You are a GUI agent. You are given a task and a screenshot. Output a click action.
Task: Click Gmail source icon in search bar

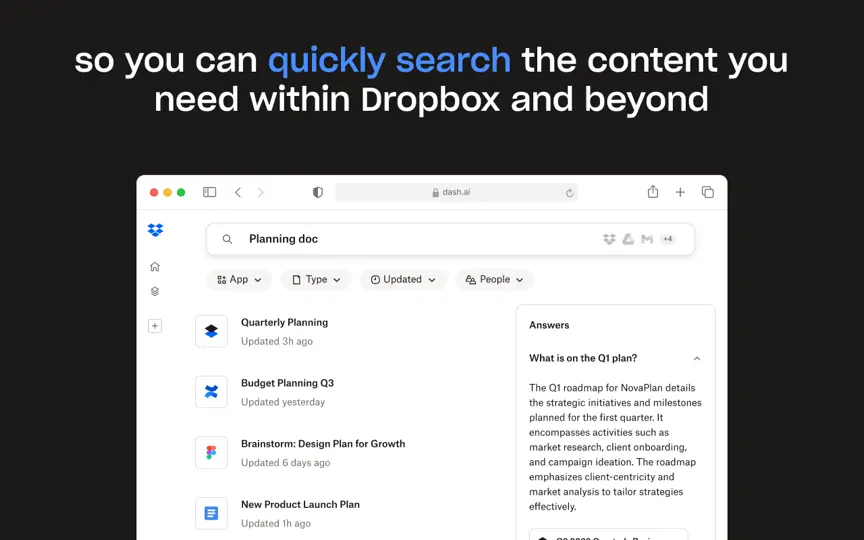point(647,239)
